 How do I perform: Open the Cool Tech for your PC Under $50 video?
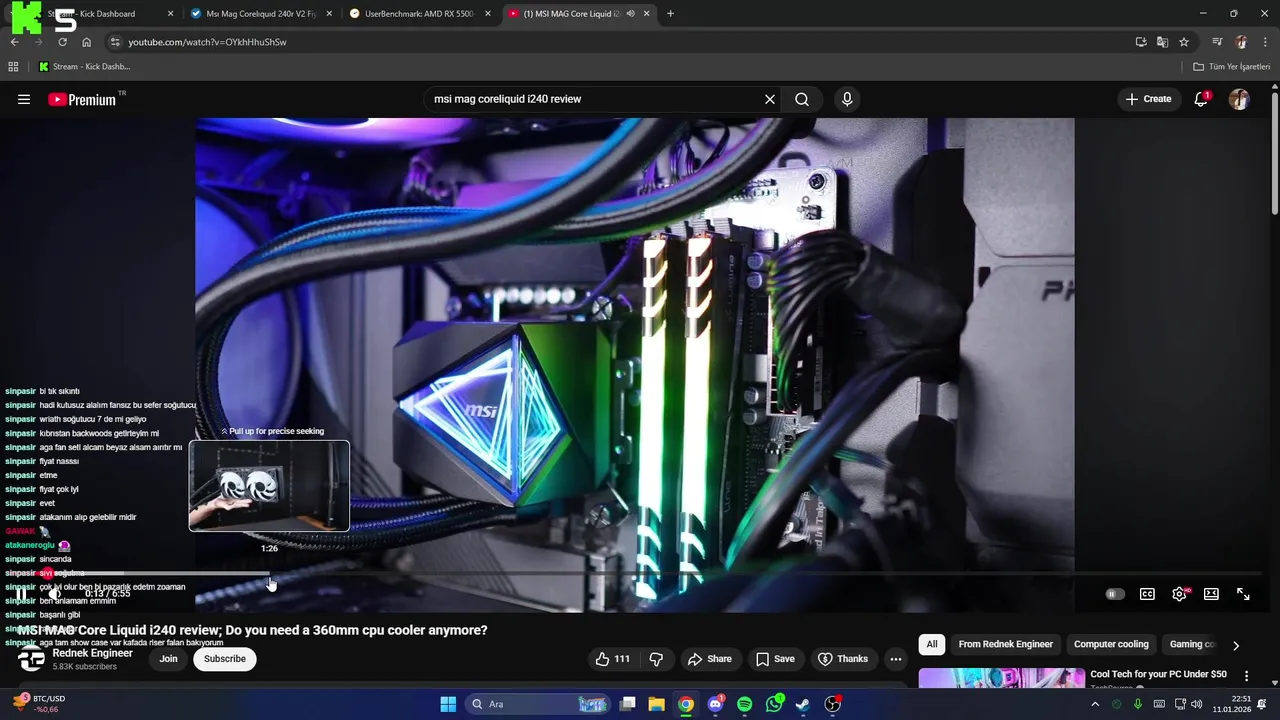coord(1158,674)
